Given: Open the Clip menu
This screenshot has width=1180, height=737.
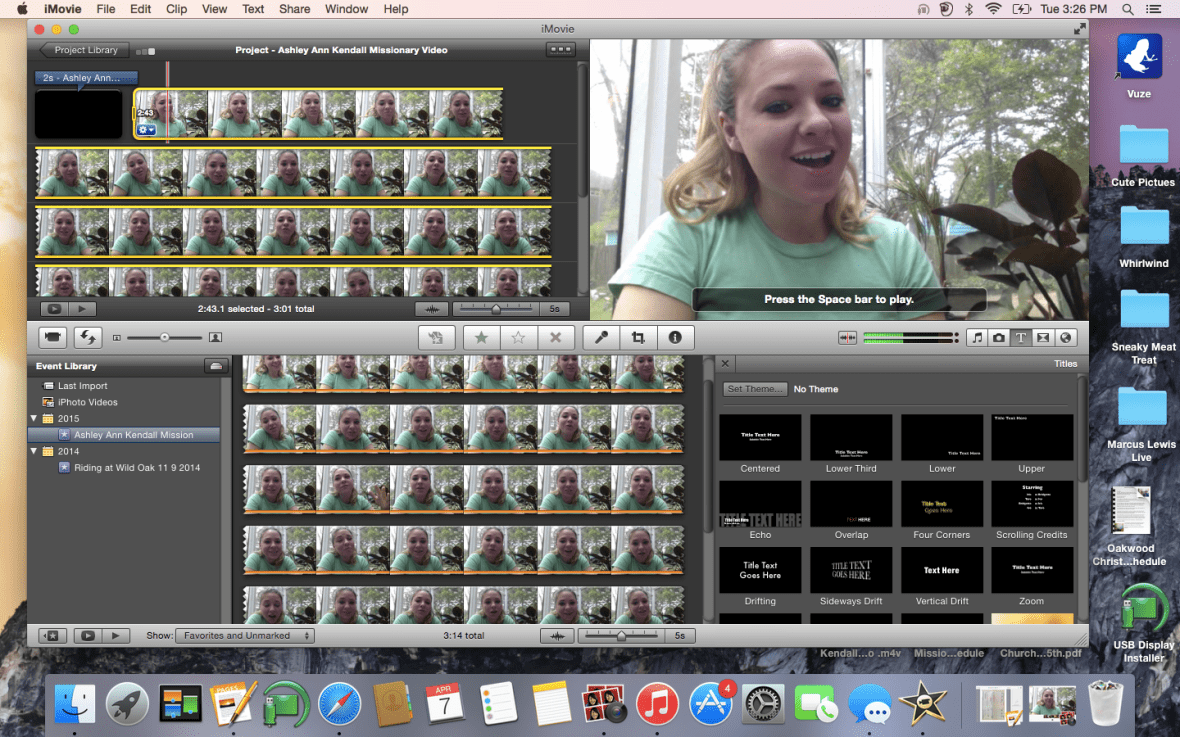Looking at the screenshot, I should pos(176,9).
